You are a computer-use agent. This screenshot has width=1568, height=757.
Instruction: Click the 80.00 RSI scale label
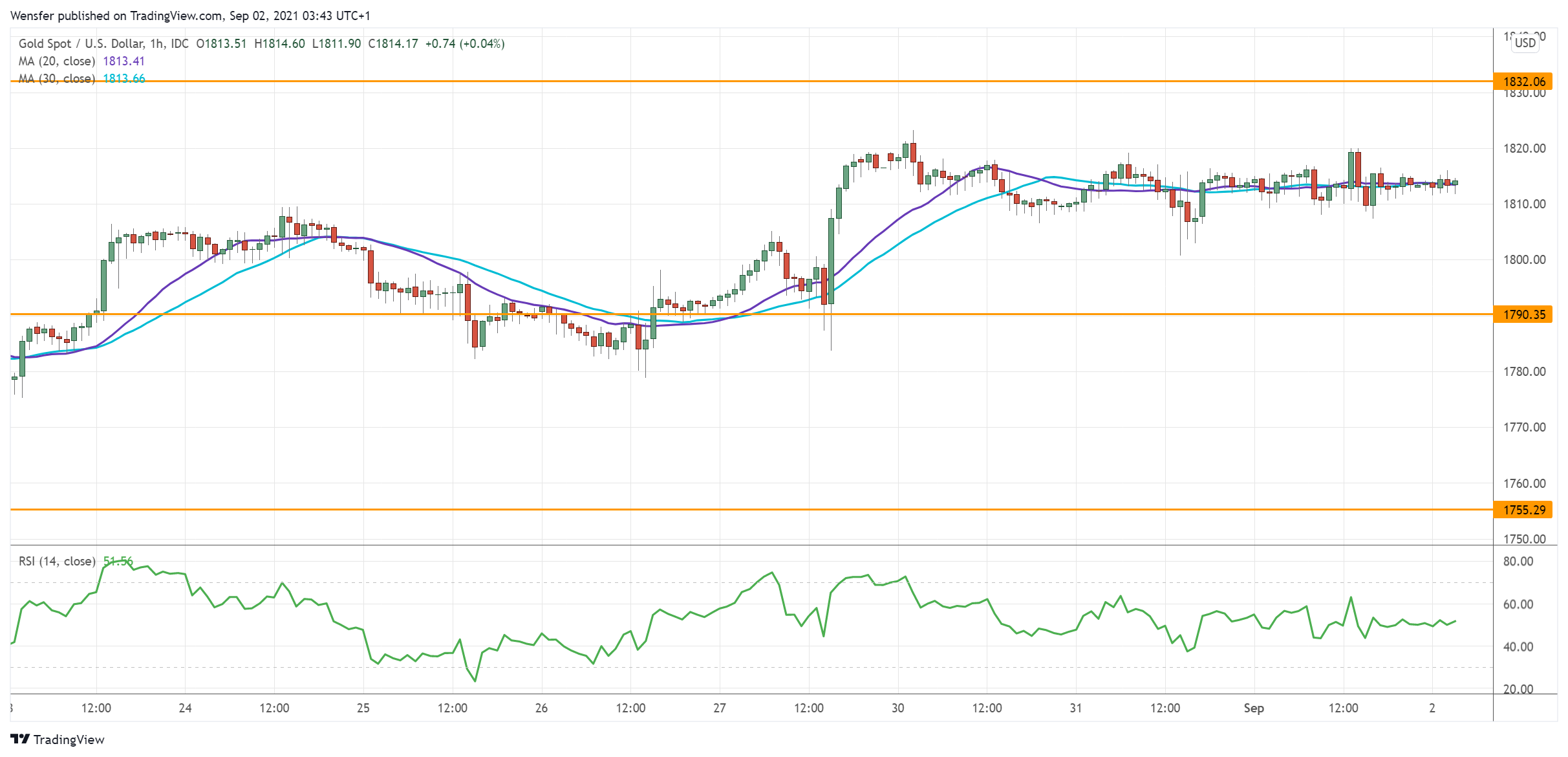click(x=1518, y=561)
